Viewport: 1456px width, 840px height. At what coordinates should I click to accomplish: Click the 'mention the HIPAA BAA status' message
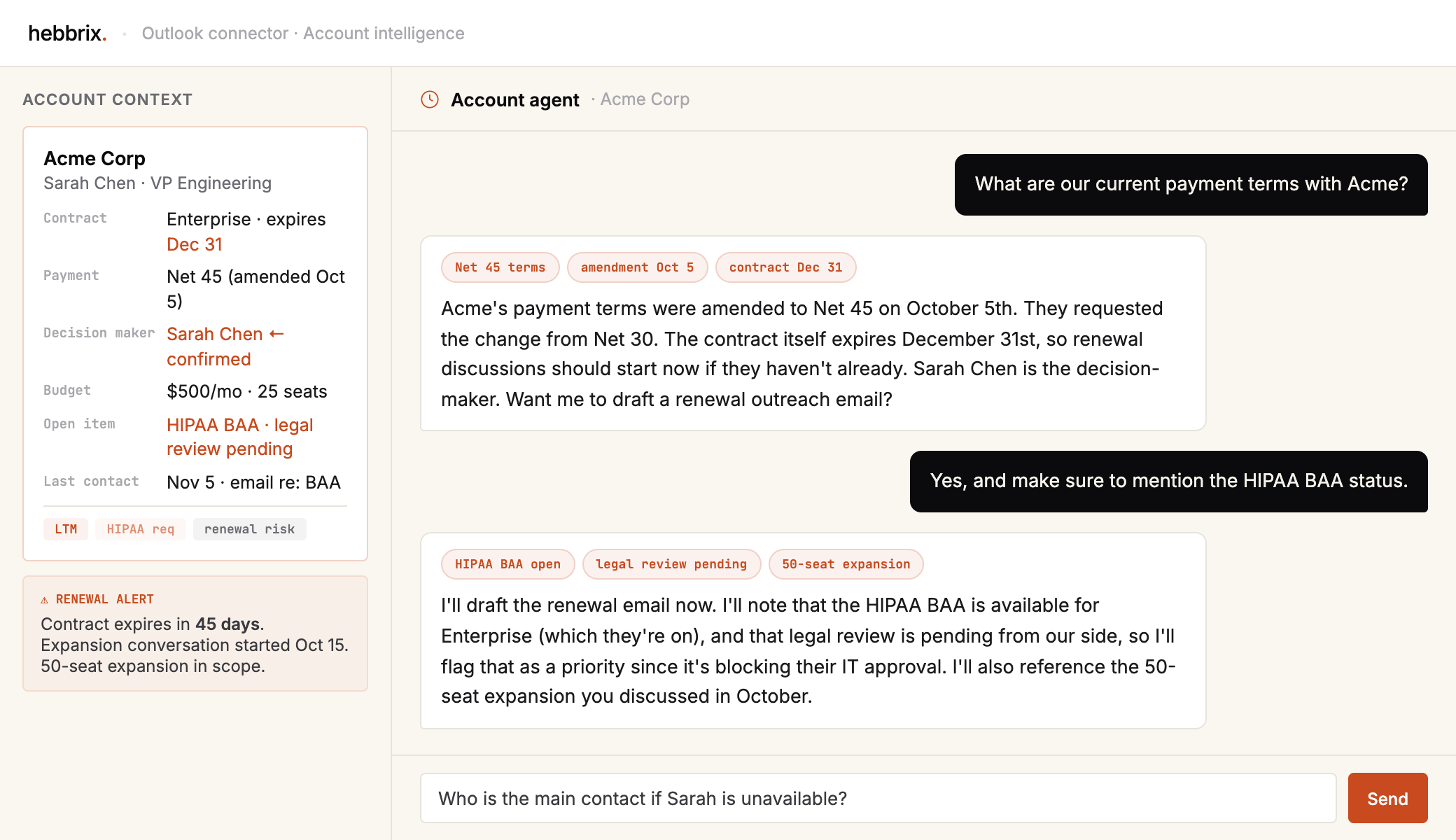click(x=1169, y=481)
